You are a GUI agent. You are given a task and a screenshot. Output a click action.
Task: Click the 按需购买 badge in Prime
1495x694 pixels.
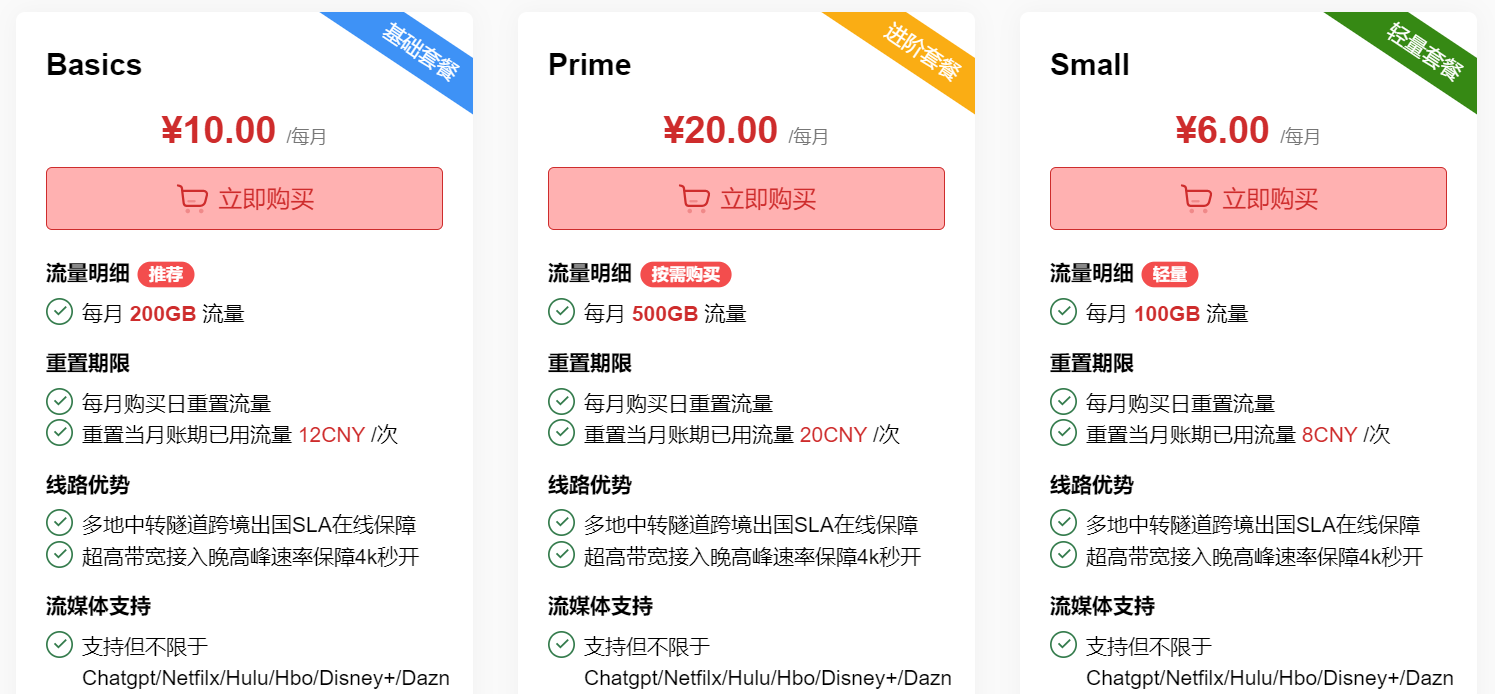pyautogui.click(x=686, y=274)
